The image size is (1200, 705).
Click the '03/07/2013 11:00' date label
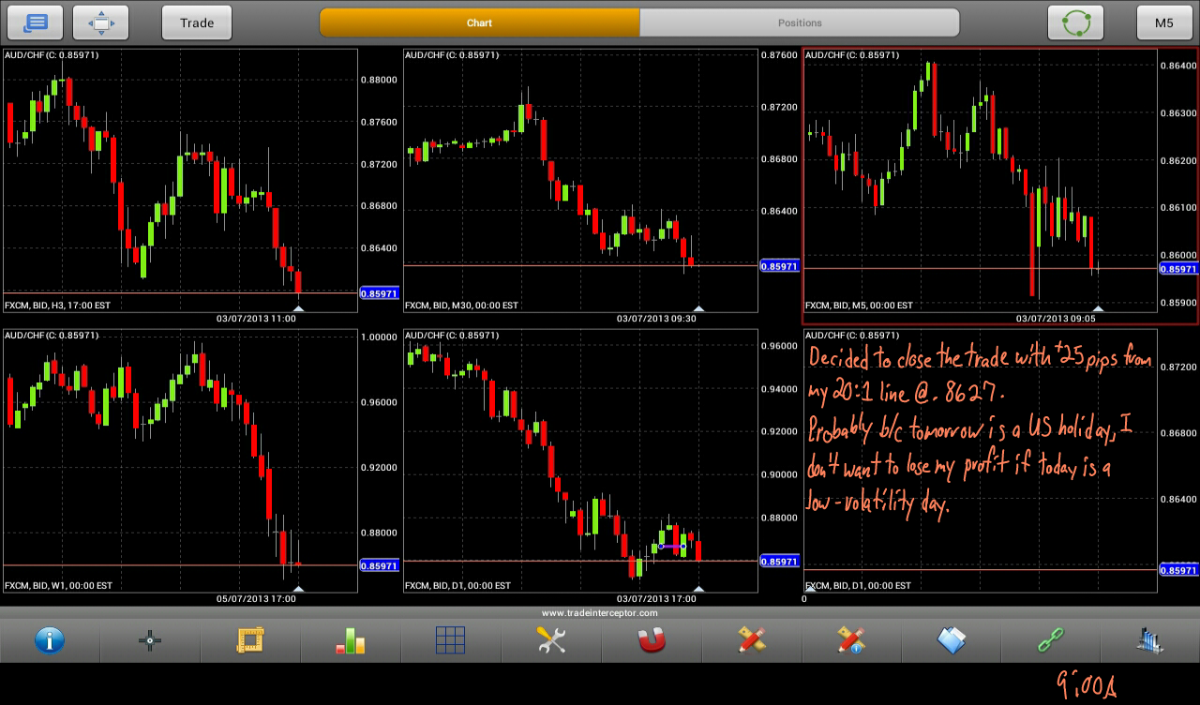pyautogui.click(x=255, y=319)
